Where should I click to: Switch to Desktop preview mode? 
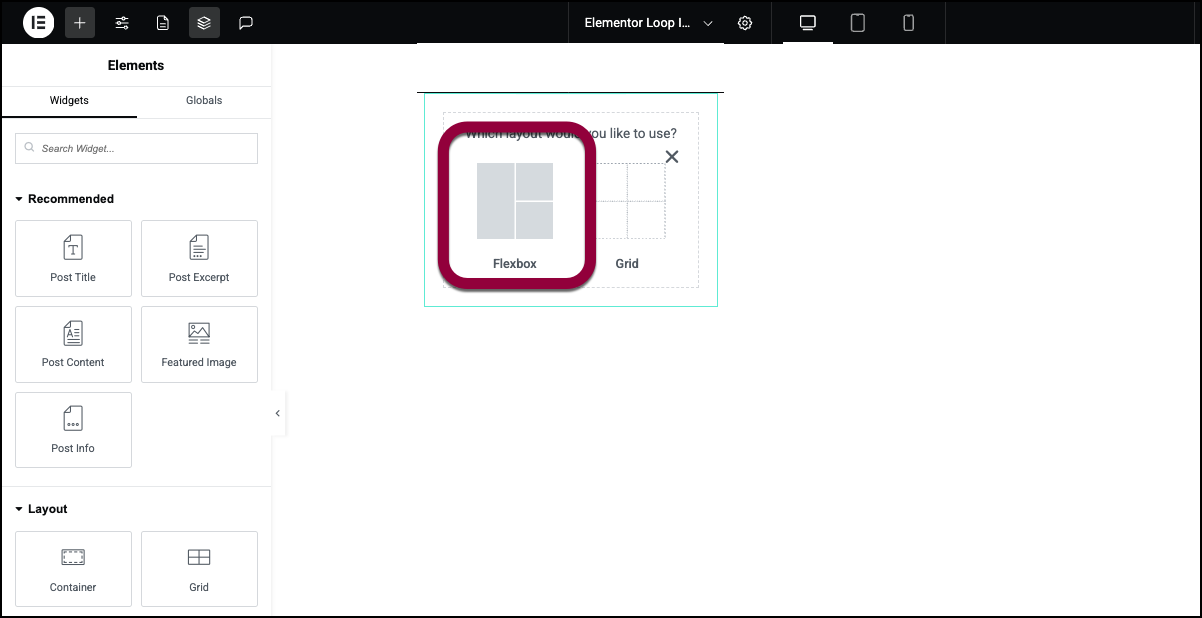tap(808, 23)
